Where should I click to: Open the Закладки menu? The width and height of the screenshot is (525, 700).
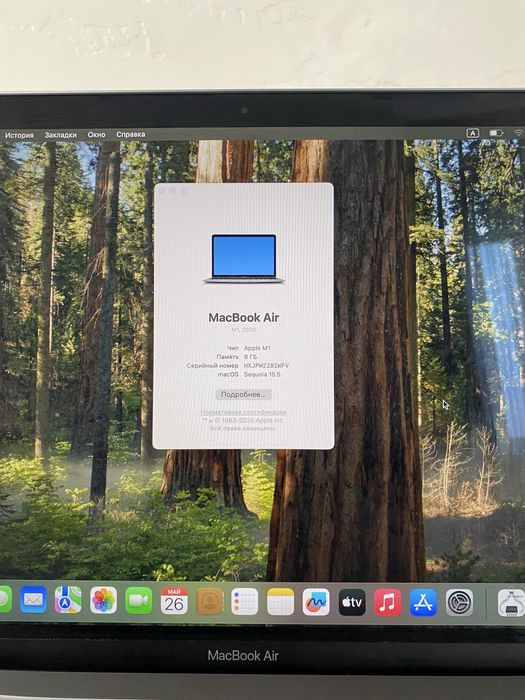(61, 135)
